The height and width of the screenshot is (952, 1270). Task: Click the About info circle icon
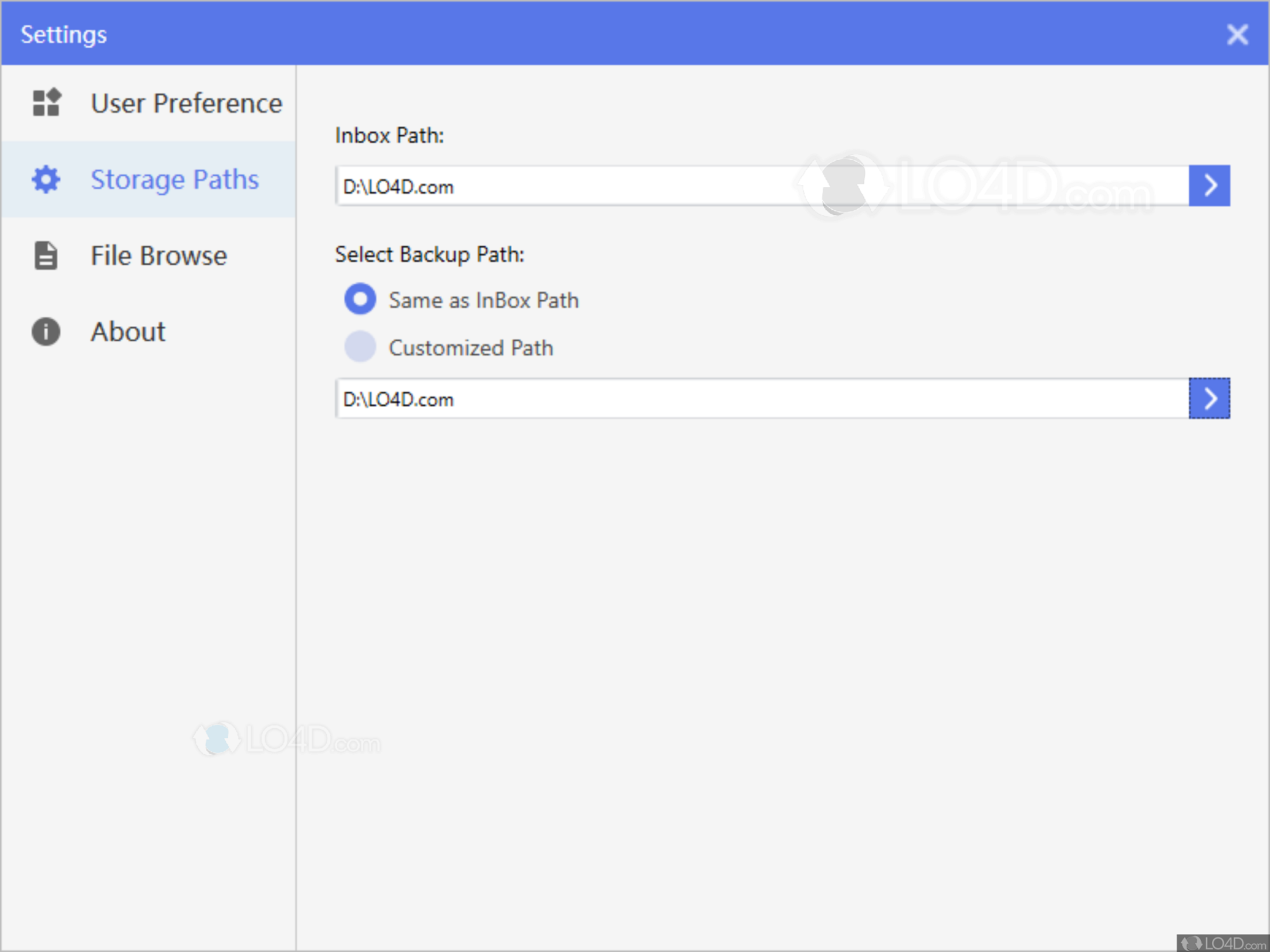[x=46, y=332]
